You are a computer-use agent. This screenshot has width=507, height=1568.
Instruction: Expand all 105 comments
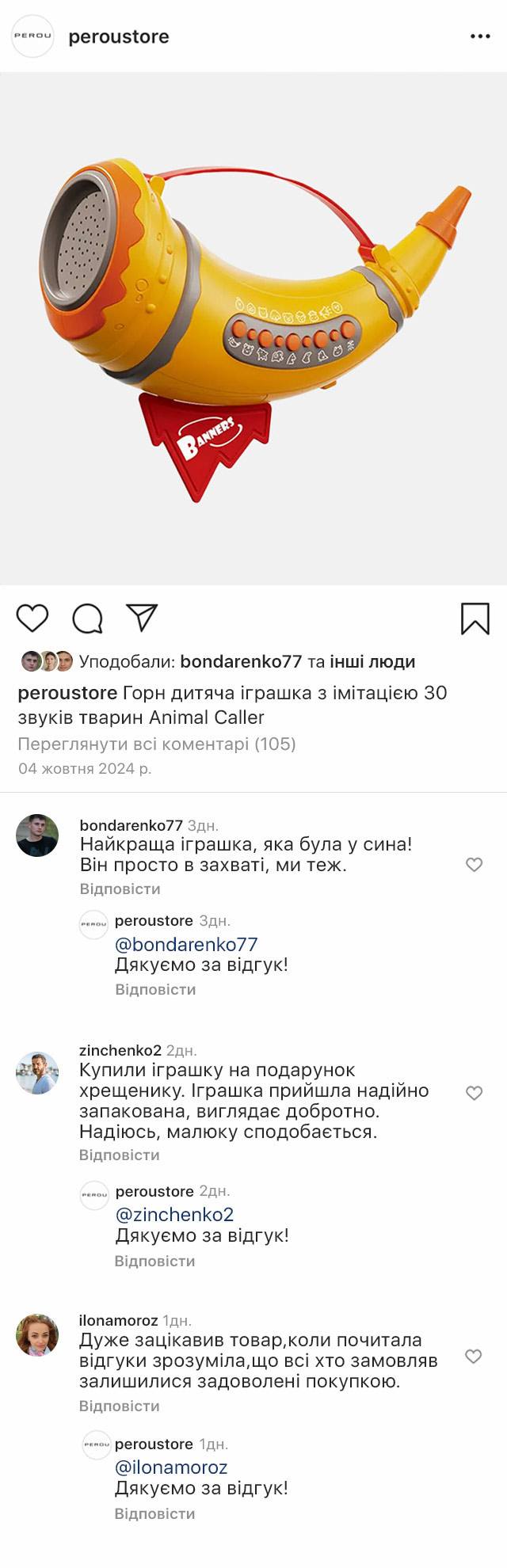[157, 744]
